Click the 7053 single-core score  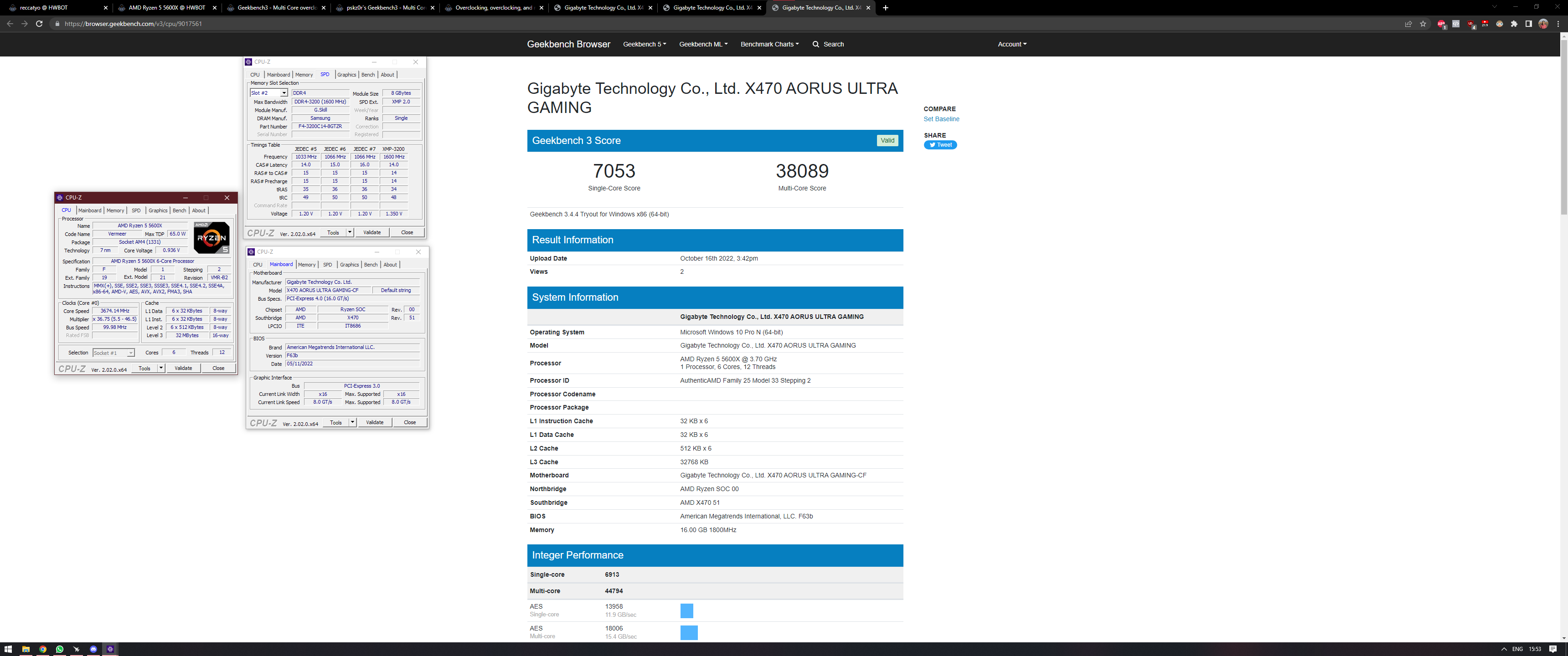(x=614, y=171)
